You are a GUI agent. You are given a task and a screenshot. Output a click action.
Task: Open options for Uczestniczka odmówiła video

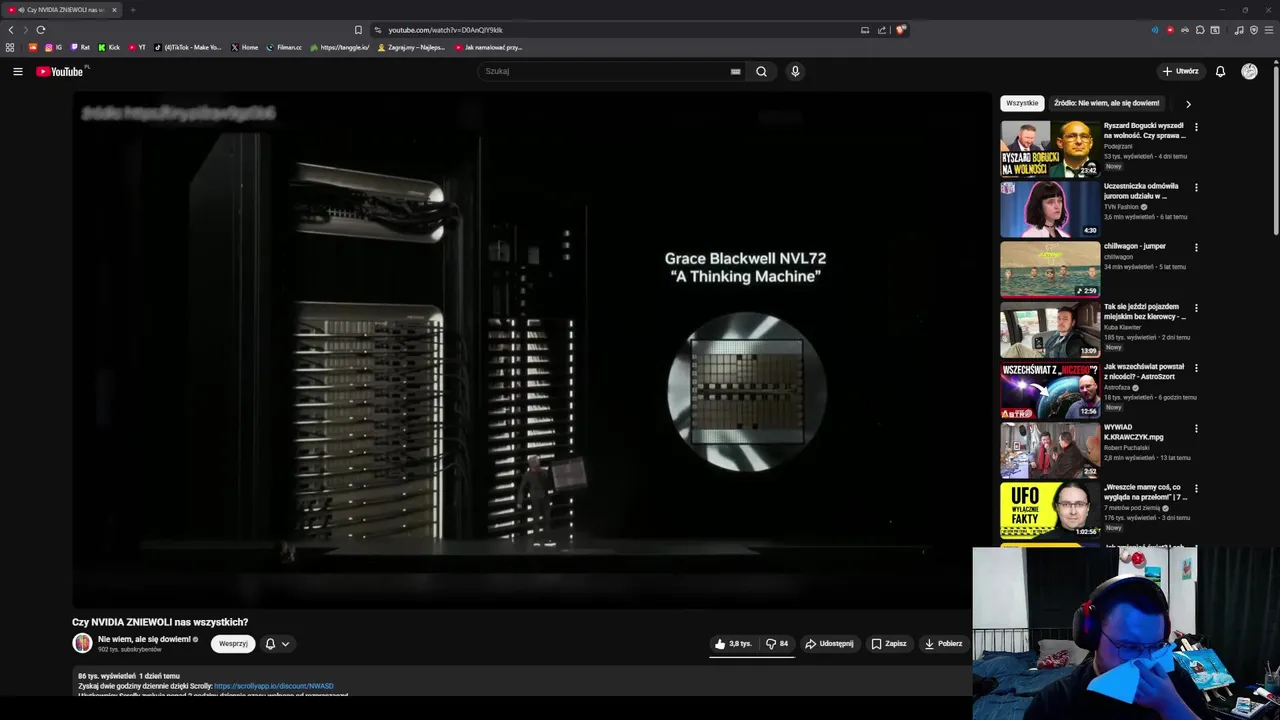point(1196,187)
